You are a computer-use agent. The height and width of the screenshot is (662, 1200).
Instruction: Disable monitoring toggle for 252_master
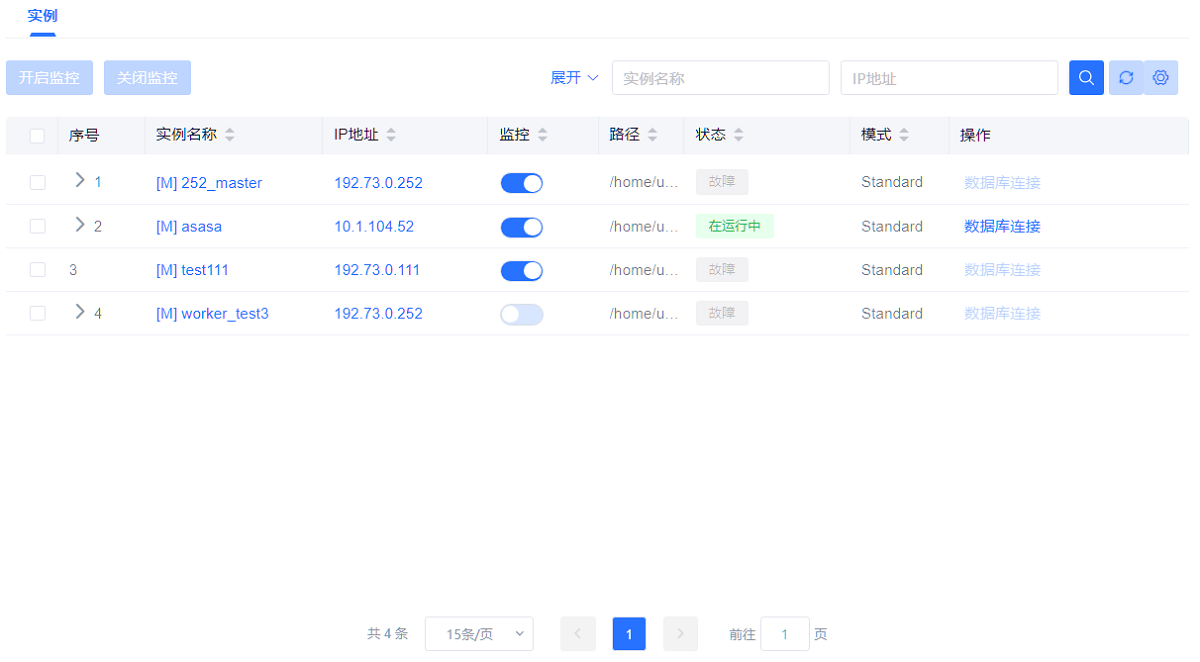click(x=521, y=183)
